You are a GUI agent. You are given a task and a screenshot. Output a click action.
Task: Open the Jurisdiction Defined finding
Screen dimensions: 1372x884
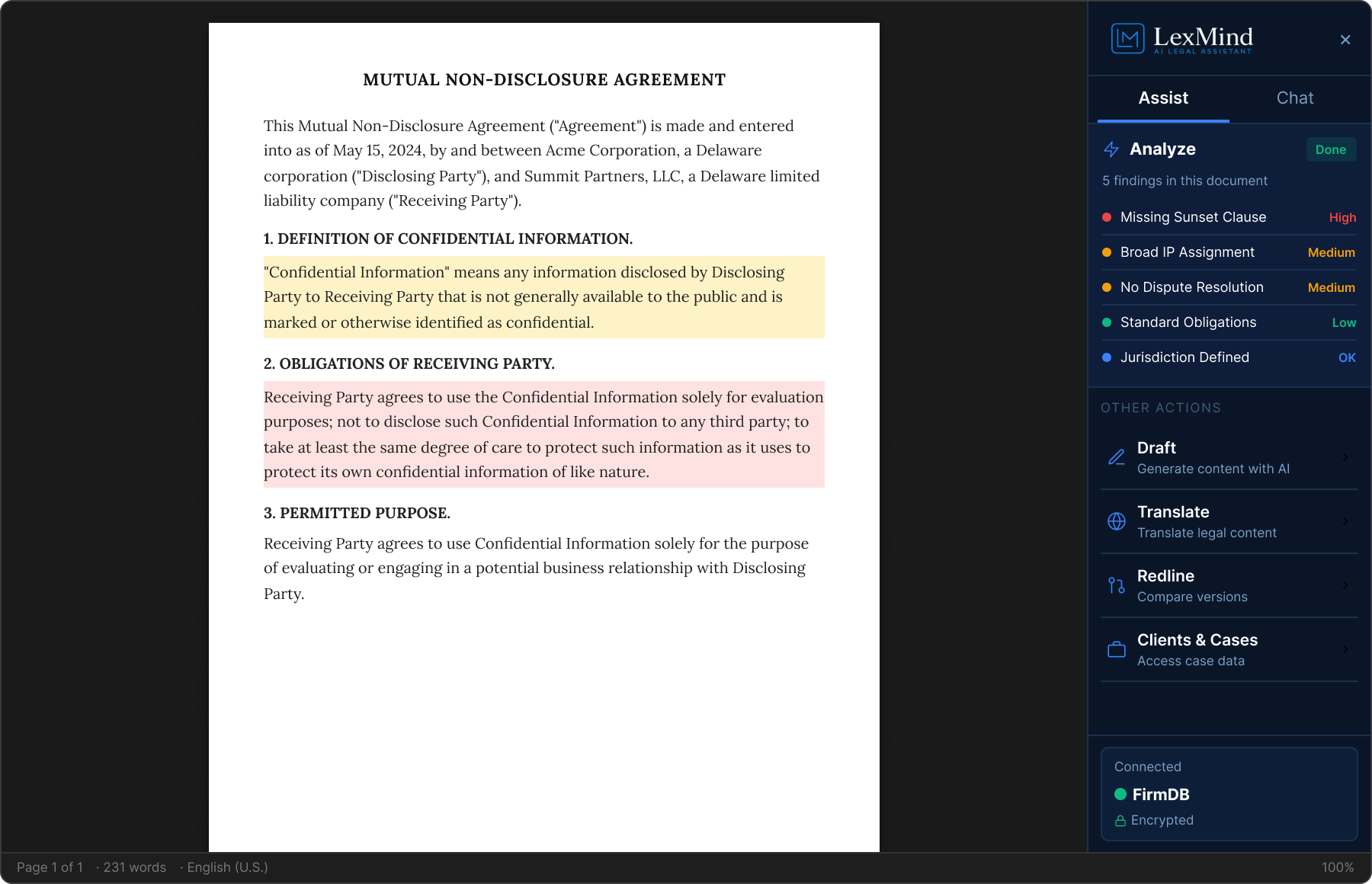coord(1229,357)
